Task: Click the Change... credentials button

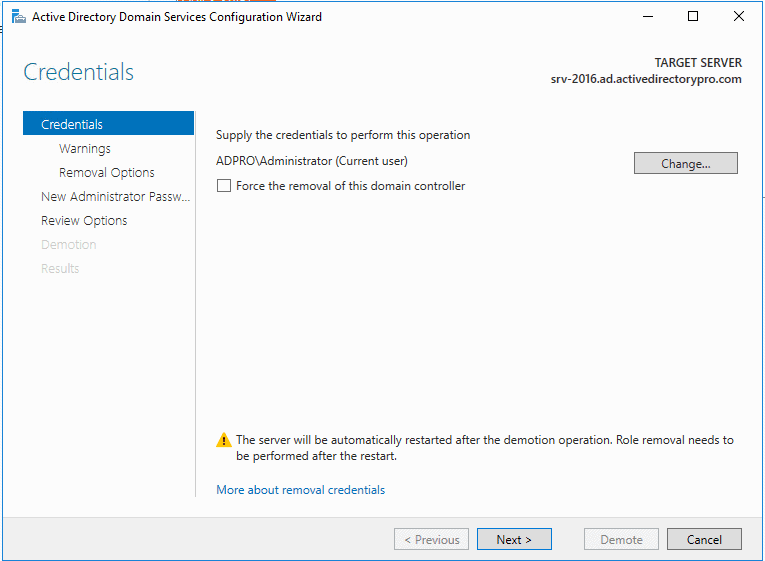Action: coord(685,163)
